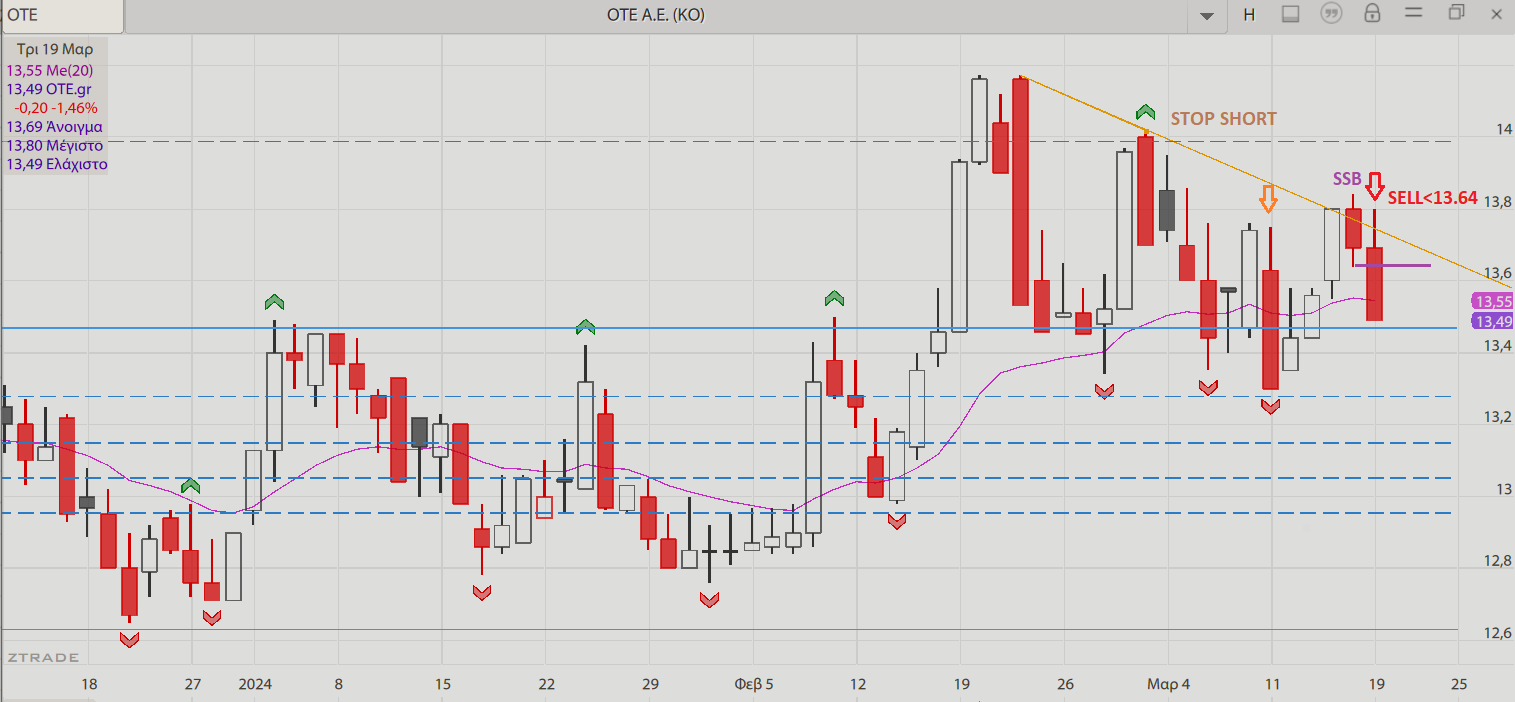Click the 13,2 level on the price axis
The height and width of the screenshot is (702, 1515).
pos(1497,417)
